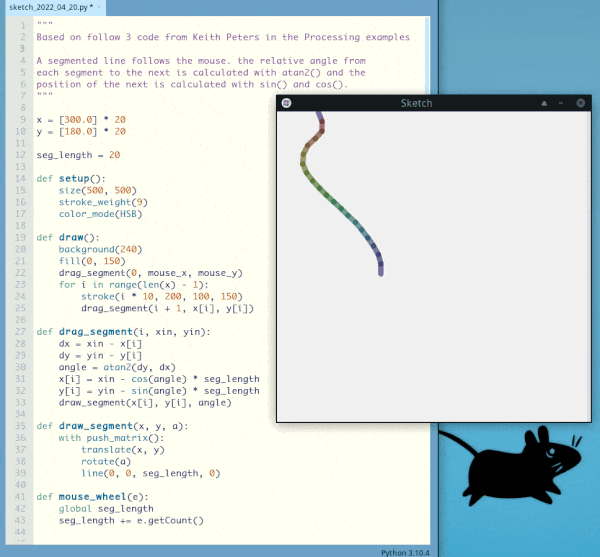The width and height of the screenshot is (600, 557).
Task: Click the Sketch window's app menu icon
Action: (286, 103)
